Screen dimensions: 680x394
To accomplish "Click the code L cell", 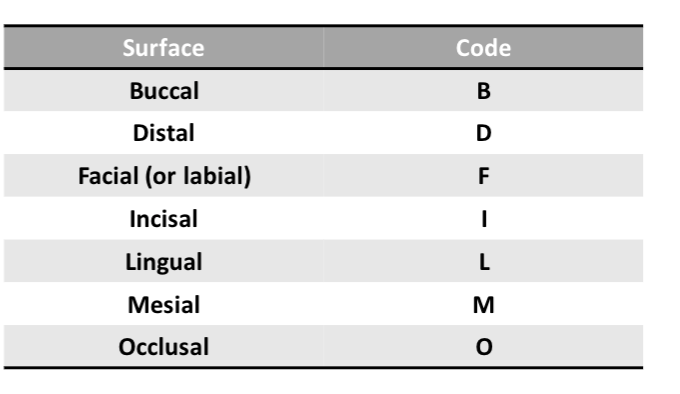I will pos(483,261).
